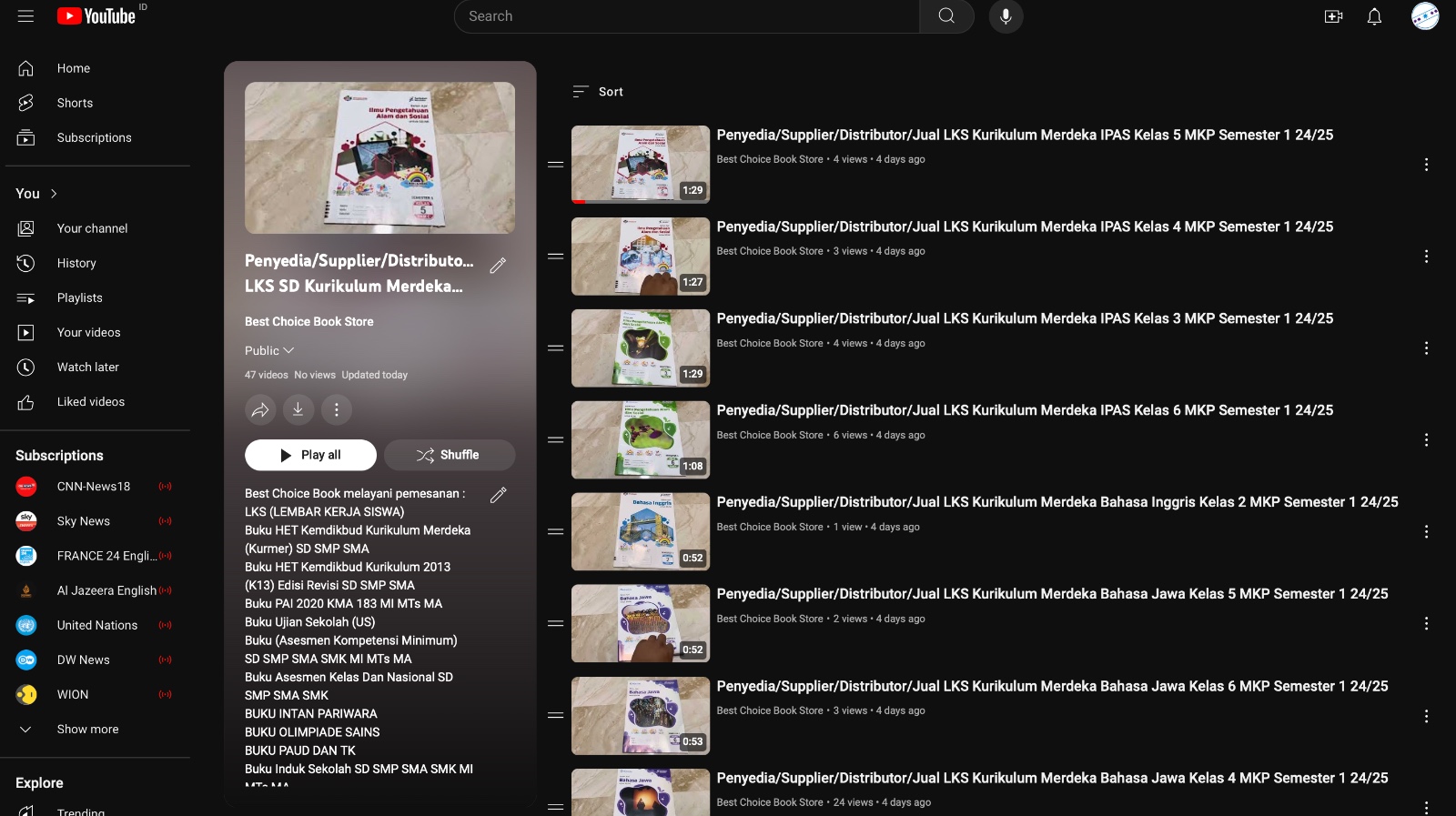Screen dimensions: 1456x816
Task: Open Subscriptions in the sidebar
Action: (94, 138)
